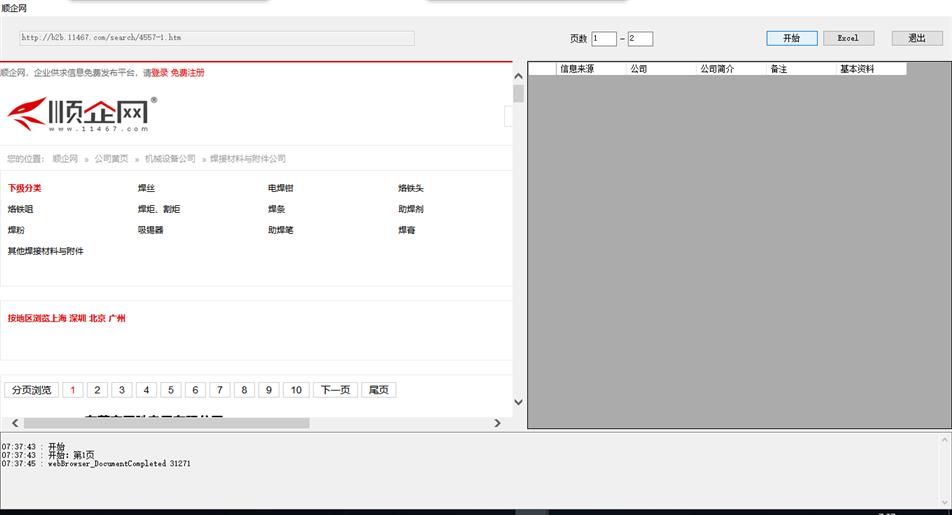Click the log line webBrowser_DocumentCompleted

(96, 463)
